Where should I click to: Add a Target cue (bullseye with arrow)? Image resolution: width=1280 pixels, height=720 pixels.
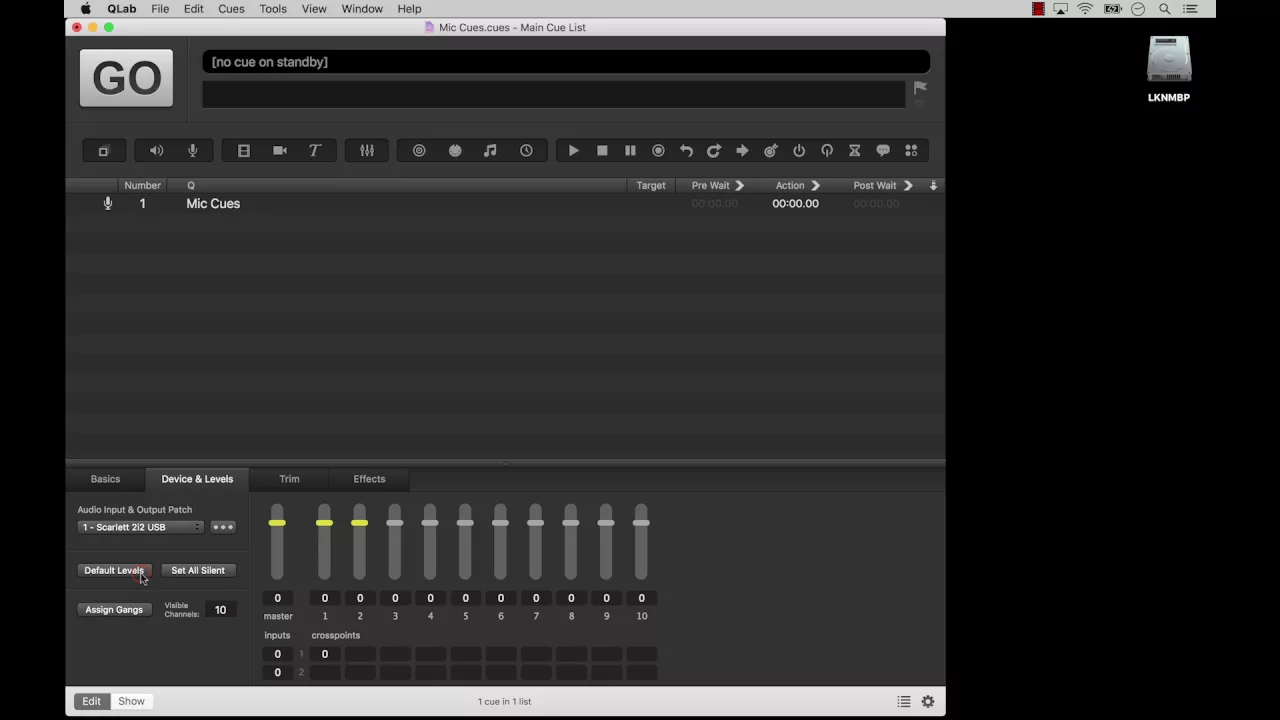pyautogui.click(x=771, y=151)
